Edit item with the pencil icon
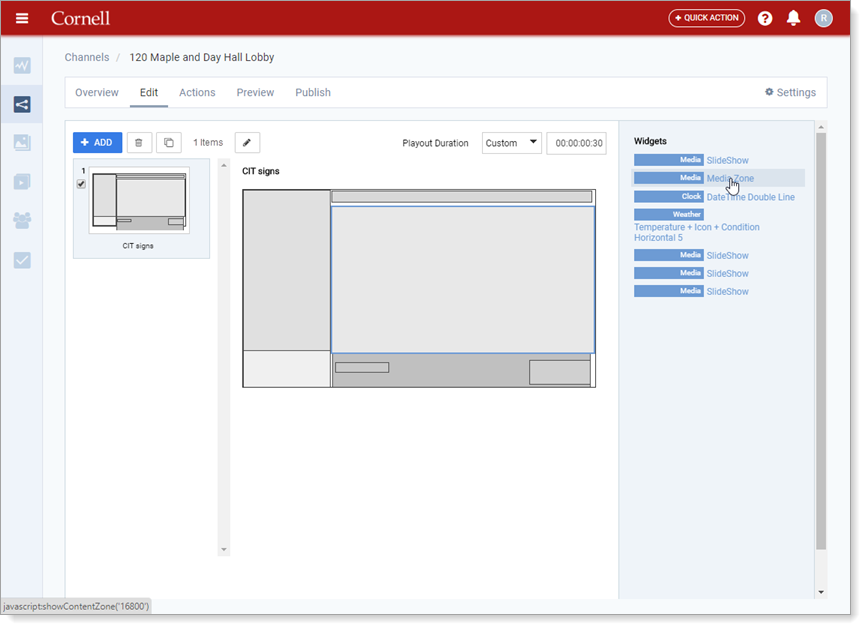Viewport: 866px width, 630px height. pyautogui.click(x=247, y=142)
